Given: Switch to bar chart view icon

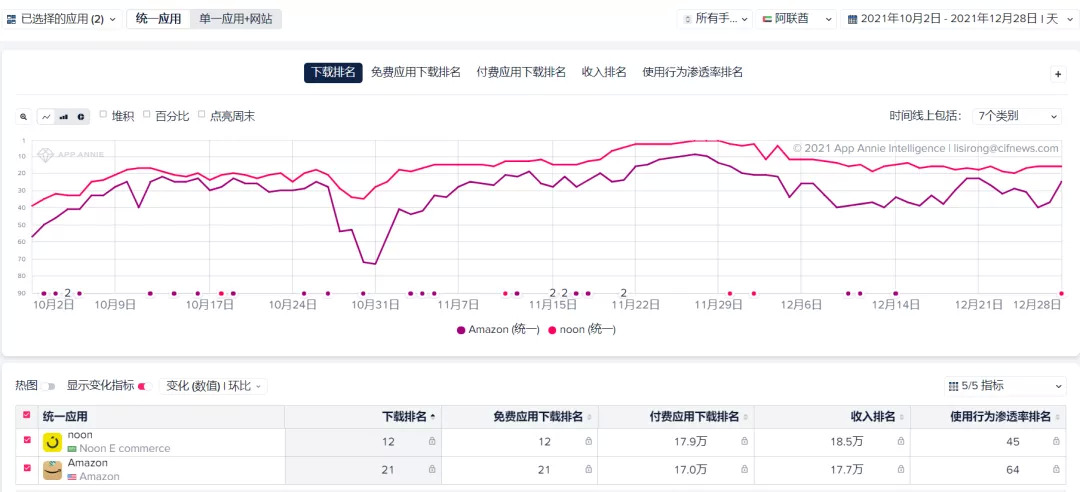Looking at the screenshot, I should pyautogui.click(x=64, y=117).
